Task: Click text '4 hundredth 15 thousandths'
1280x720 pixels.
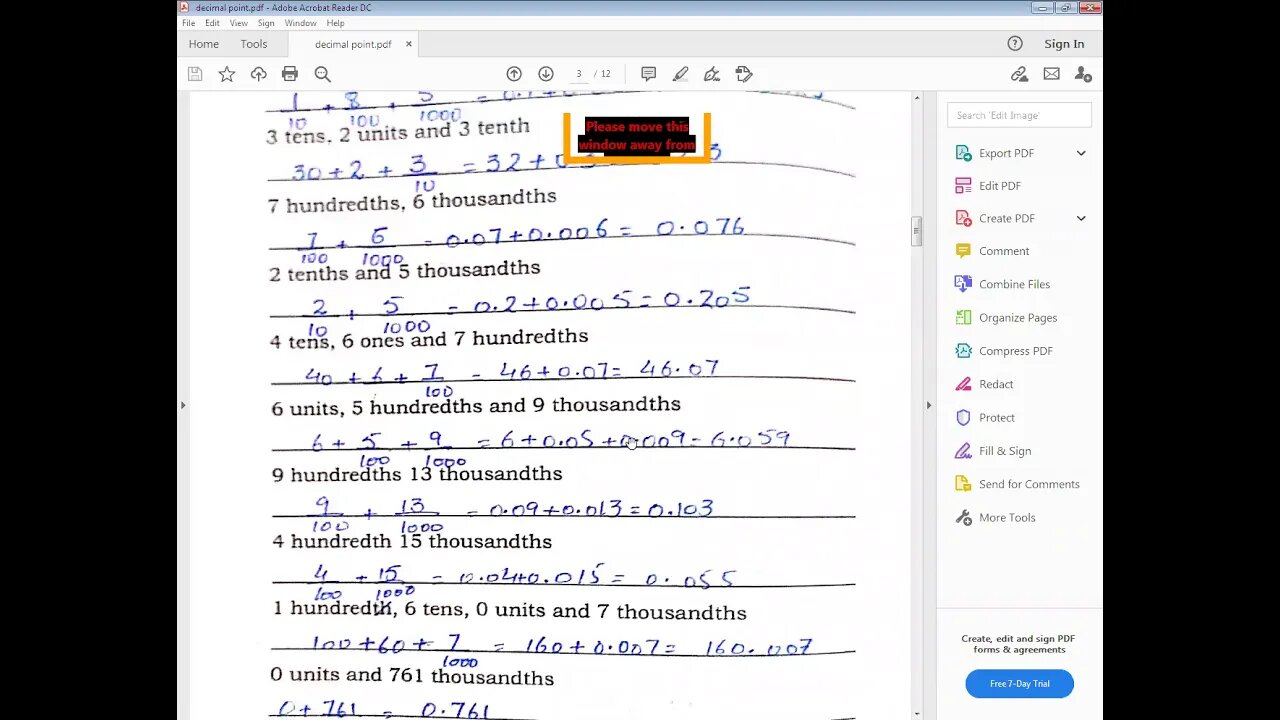Action: point(412,542)
